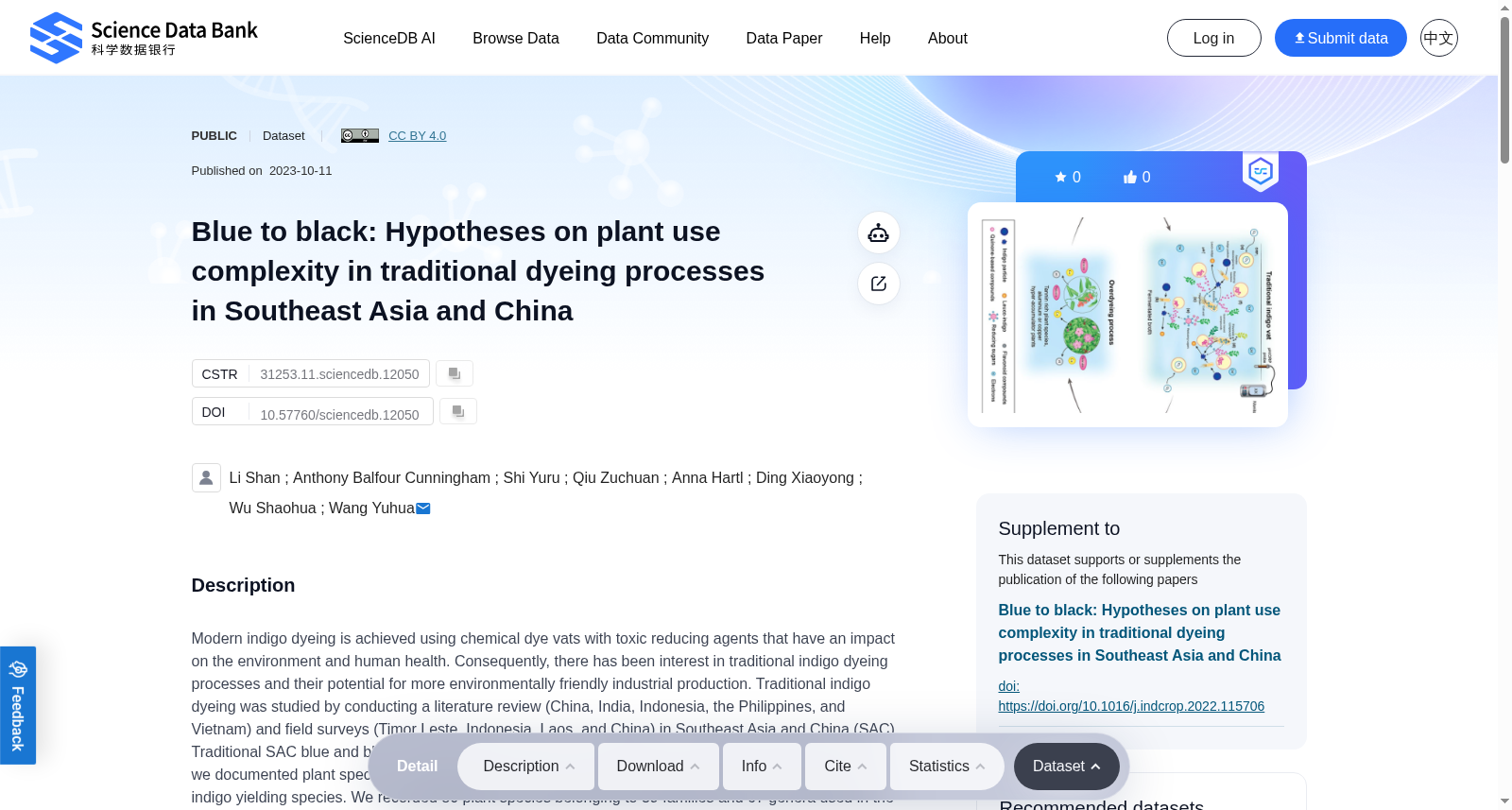Click the CSTR value 31253.11.sciencedb.12050
The image size is (1512, 810).
(339, 374)
